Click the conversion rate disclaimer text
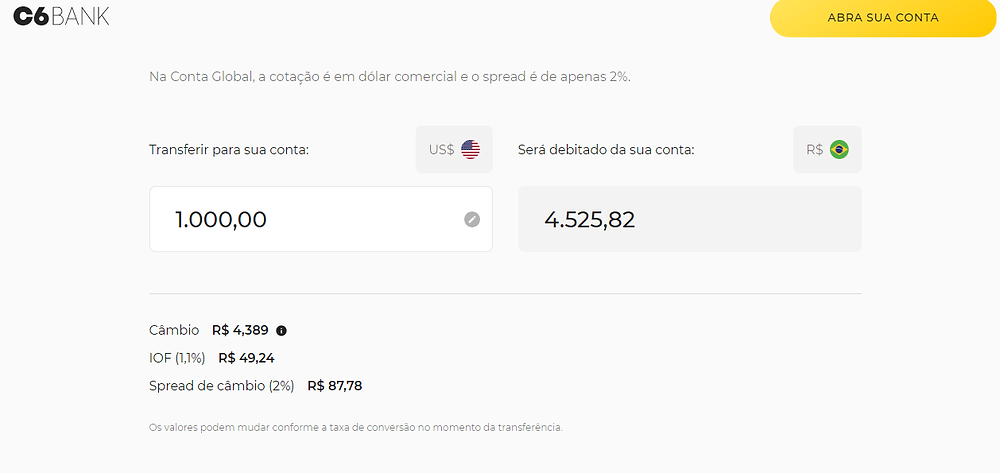Image resolution: width=1000 pixels, height=473 pixels. tap(356, 427)
